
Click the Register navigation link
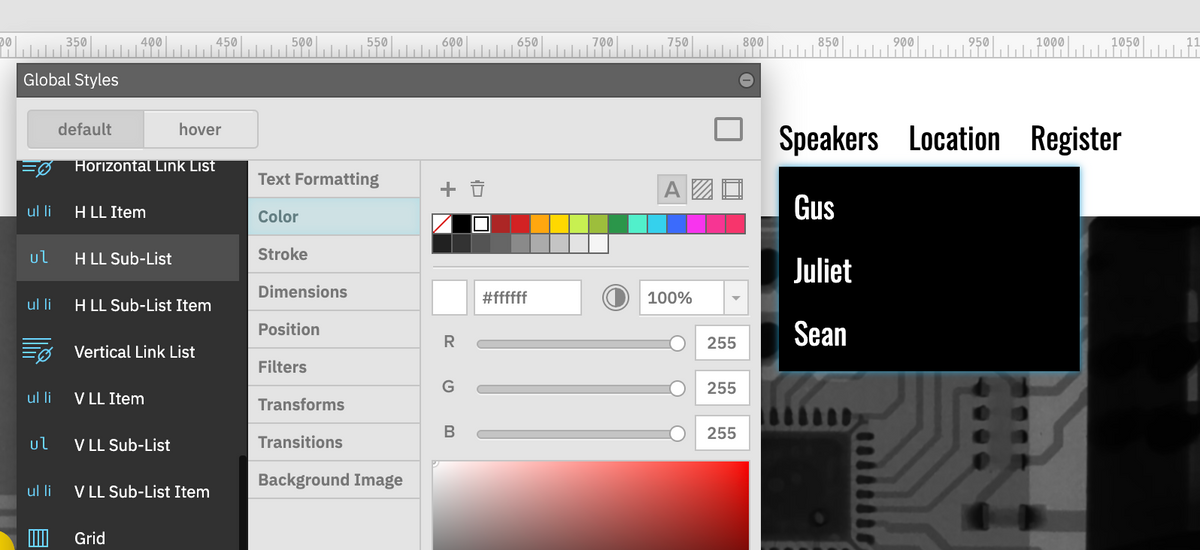[1075, 139]
